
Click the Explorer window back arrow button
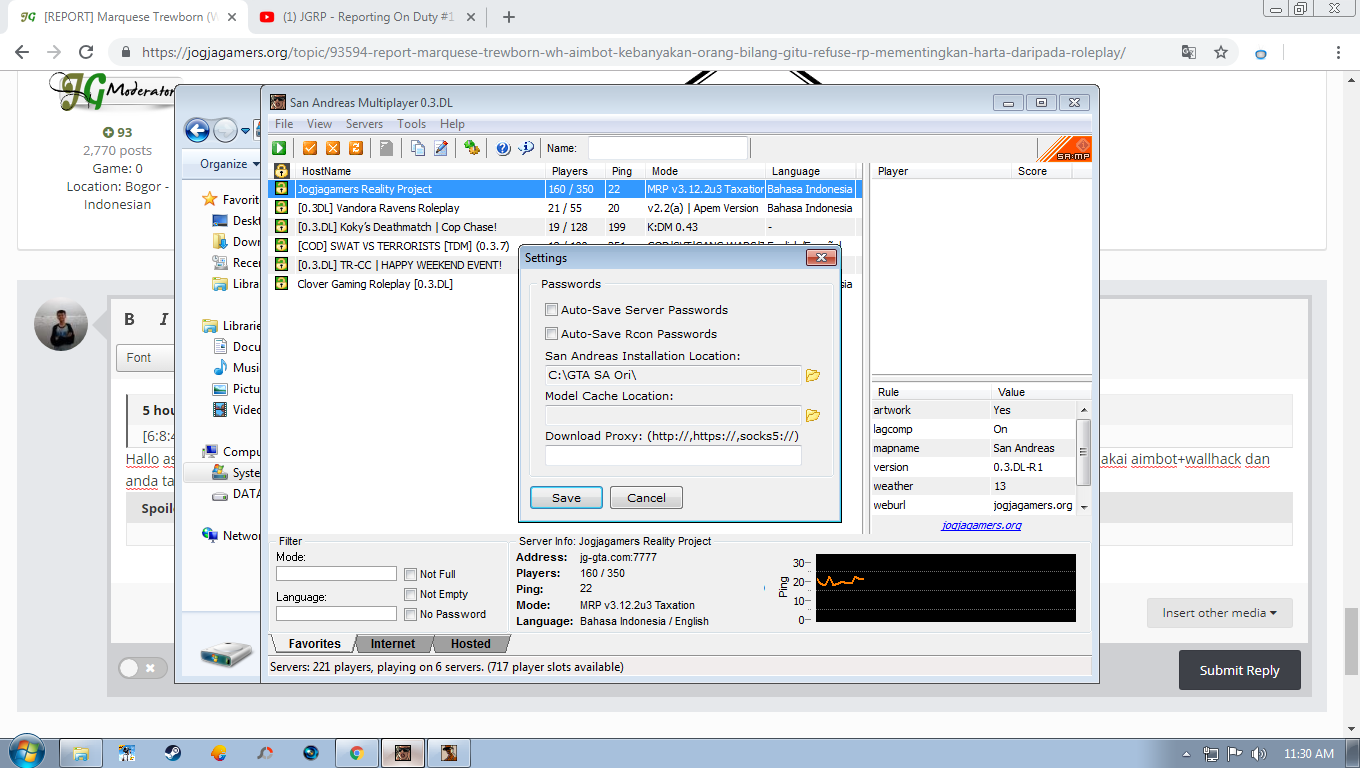(x=197, y=130)
